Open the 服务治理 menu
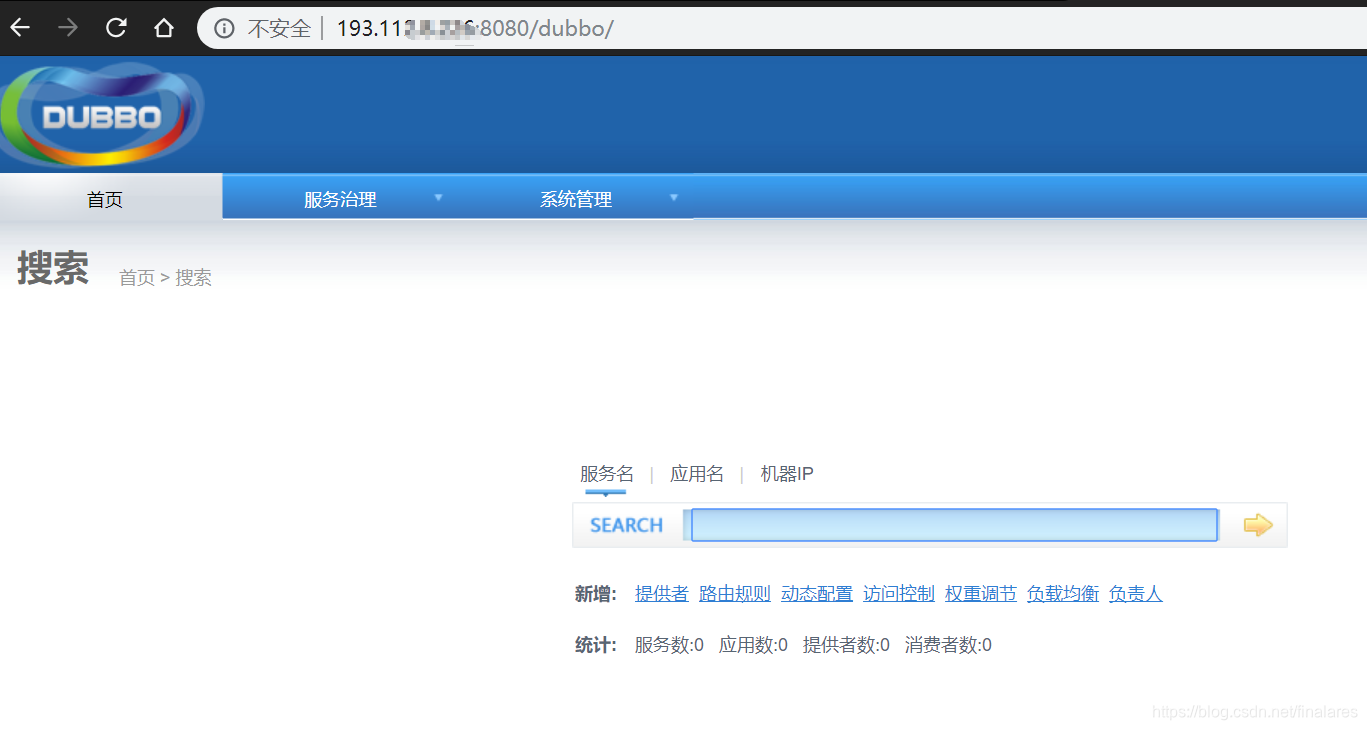This screenshot has width=1367, height=730. coord(340,199)
